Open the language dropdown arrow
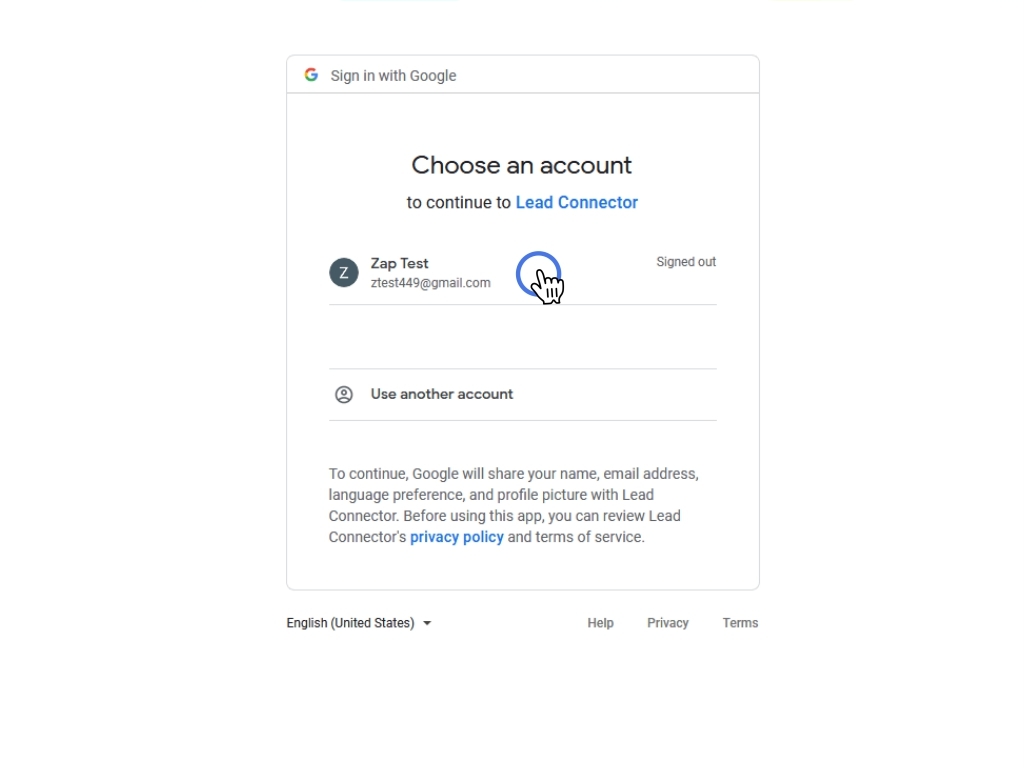The width and height of the screenshot is (1024, 768). point(427,623)
